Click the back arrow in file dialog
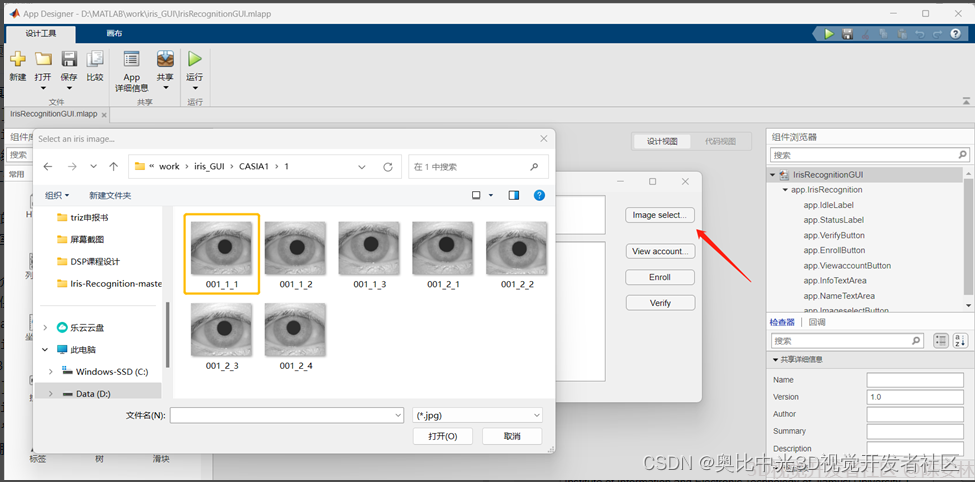 tap(48, 167)
